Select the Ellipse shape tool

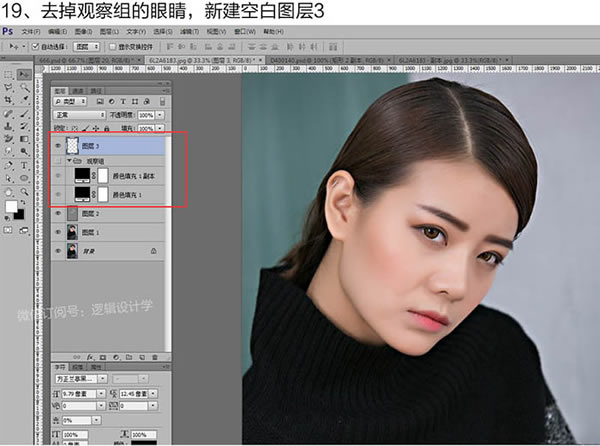(x=24, y=179)
